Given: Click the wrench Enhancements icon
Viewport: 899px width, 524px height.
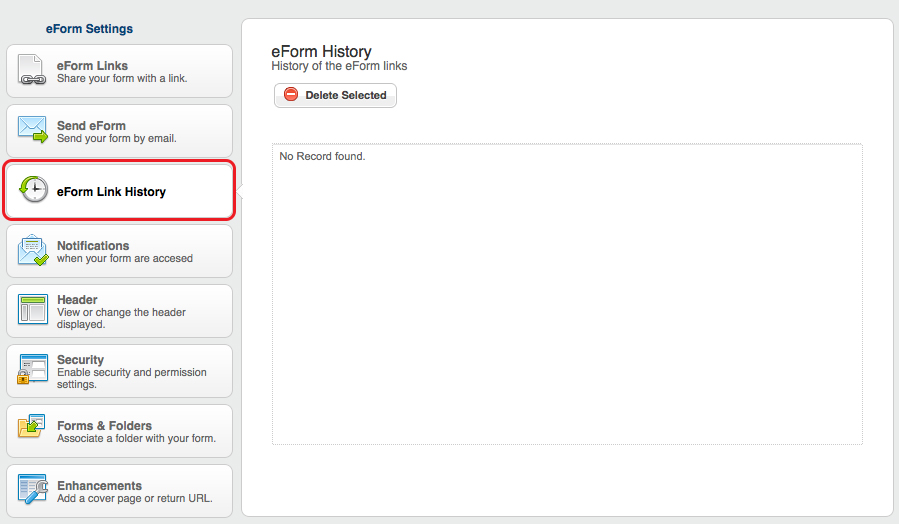Looking at the screenshot, I should [33, 489].
